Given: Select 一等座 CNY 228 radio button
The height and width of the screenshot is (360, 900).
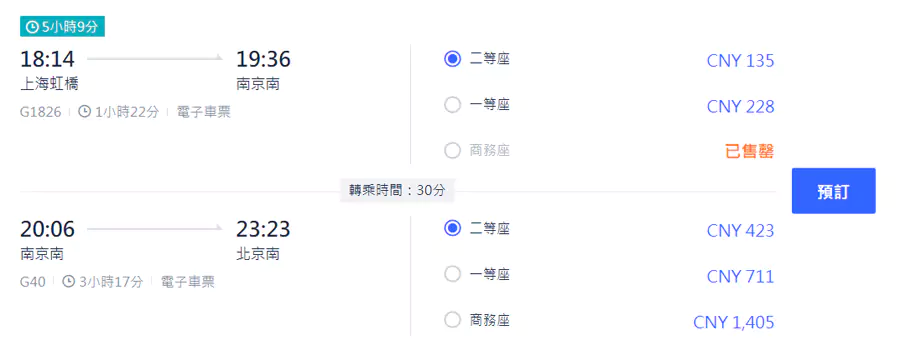Looking at the screenshot, I should (452, 105).
